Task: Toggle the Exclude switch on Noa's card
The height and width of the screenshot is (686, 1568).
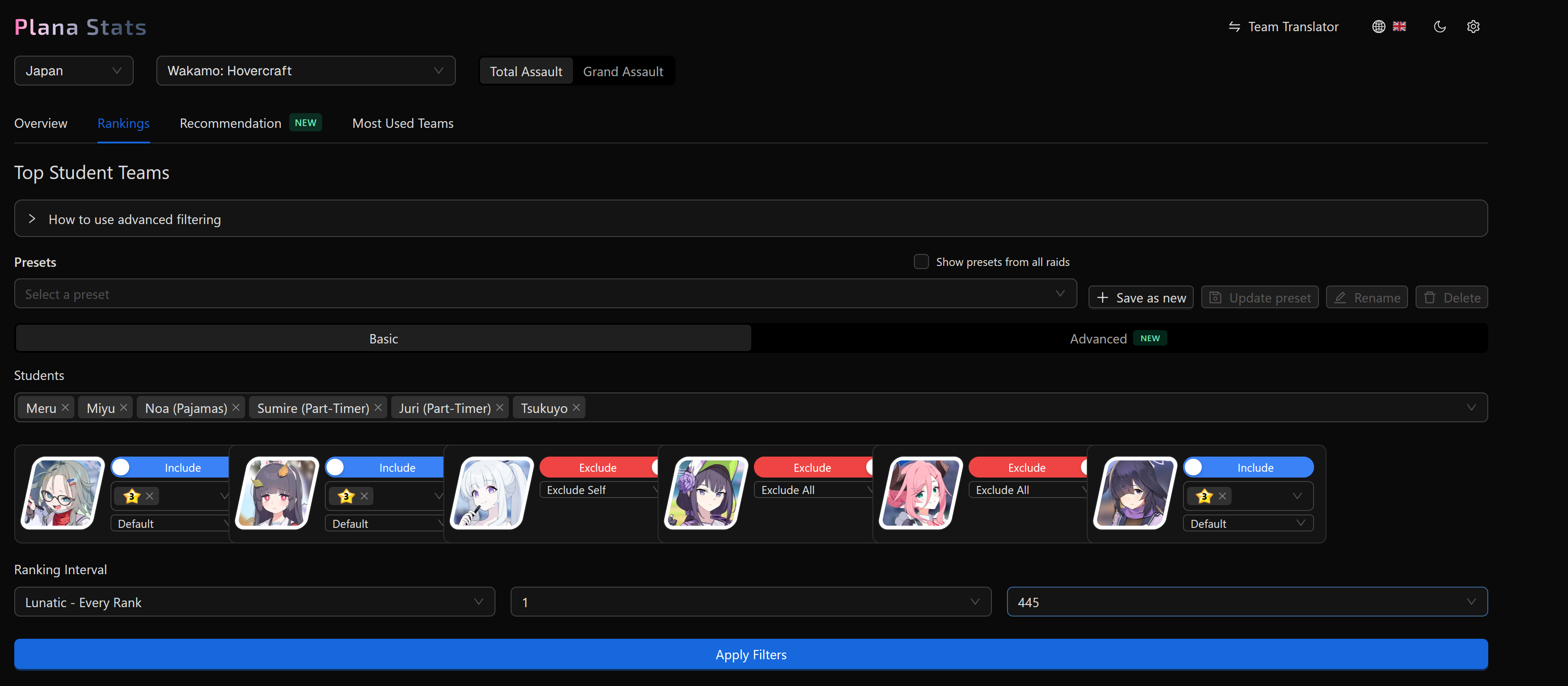Action: (x=599, y=467)
